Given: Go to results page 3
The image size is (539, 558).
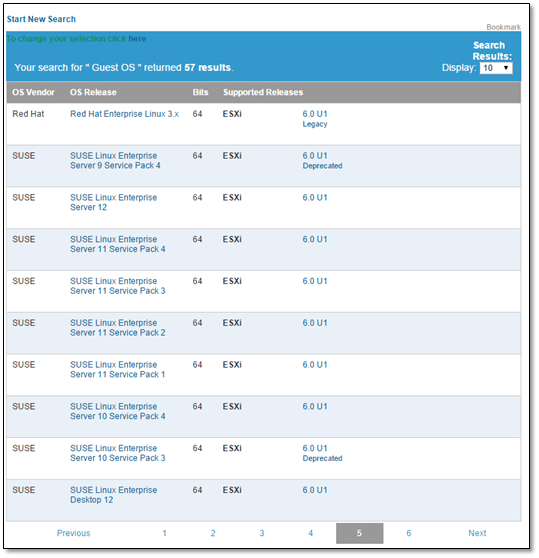Looking at the screenshot, I should tap(262, 533).
